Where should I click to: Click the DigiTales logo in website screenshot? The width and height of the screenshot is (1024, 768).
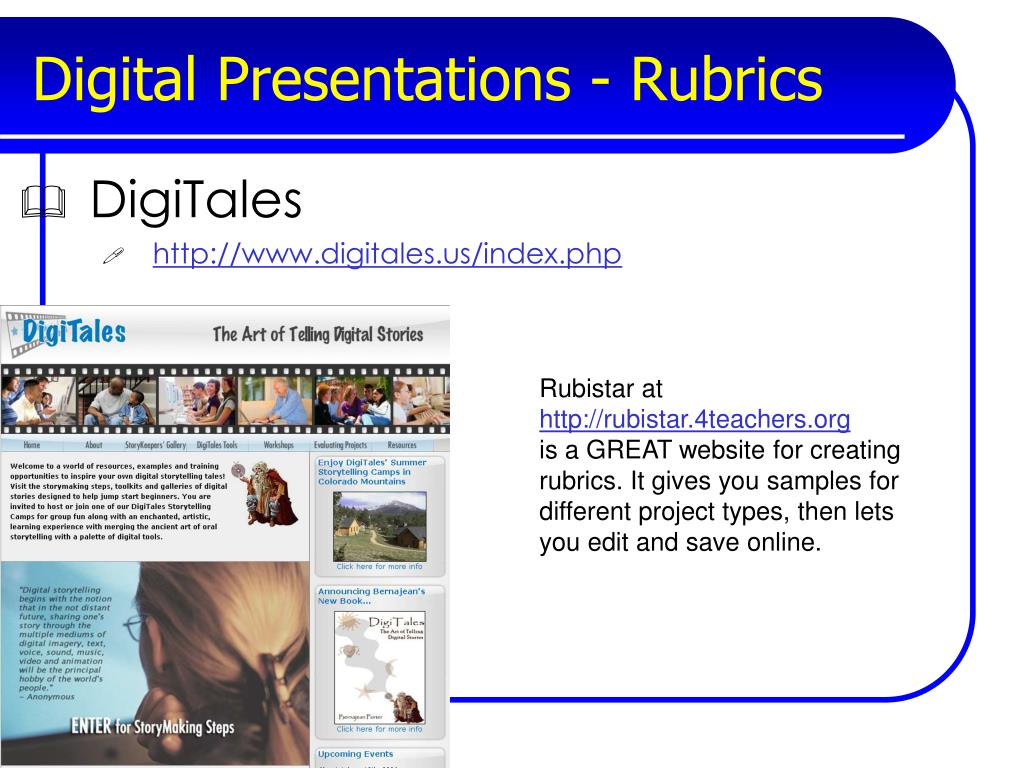(x=67, y=333)
